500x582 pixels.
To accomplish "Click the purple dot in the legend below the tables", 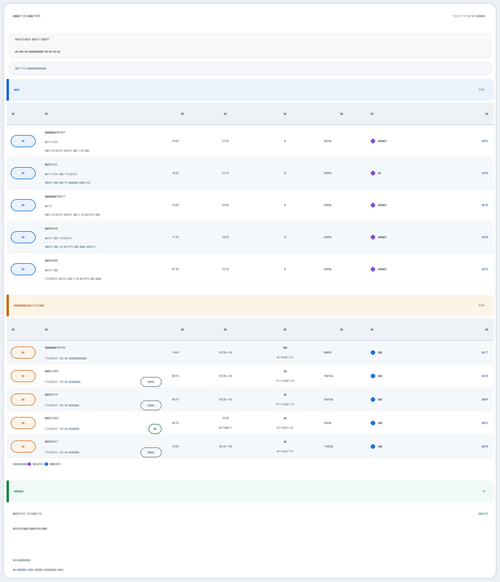I will pyautogui.click(x=29, y=464).
